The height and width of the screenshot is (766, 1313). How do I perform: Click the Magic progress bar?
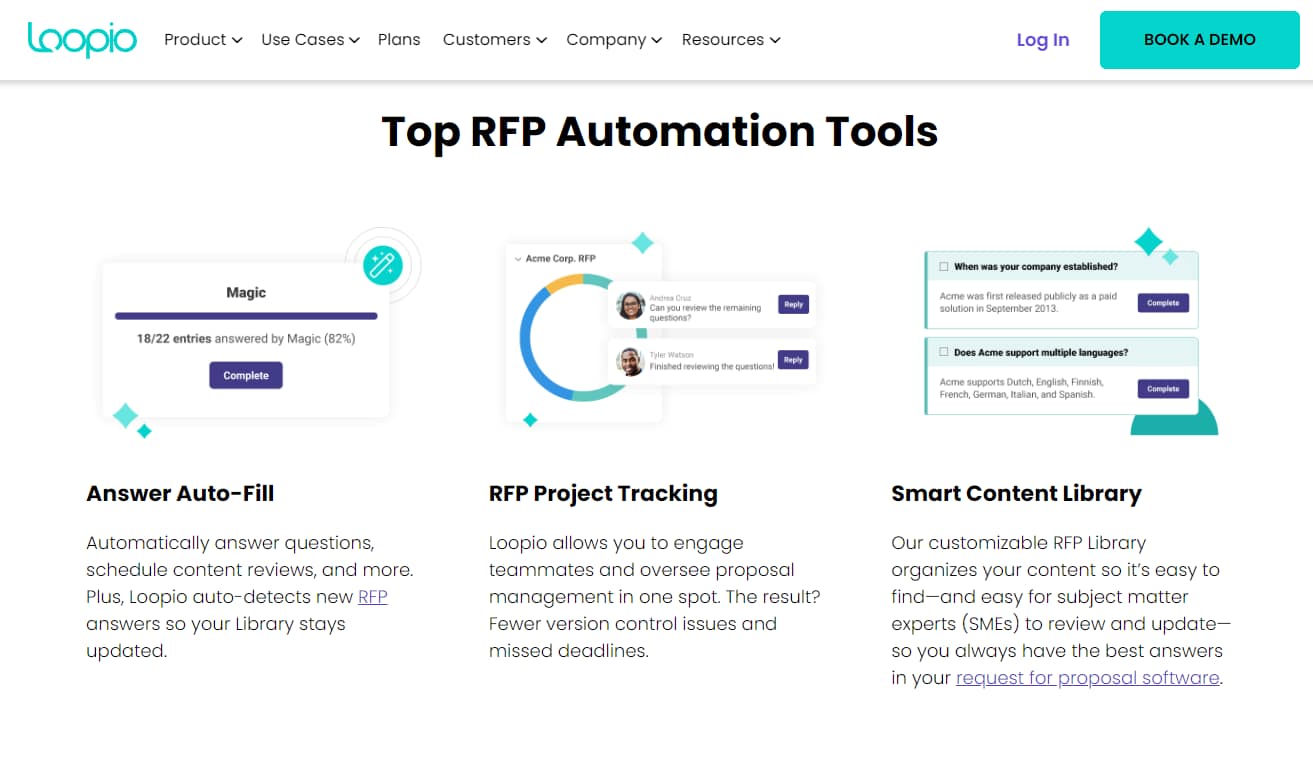click(246, 316)
